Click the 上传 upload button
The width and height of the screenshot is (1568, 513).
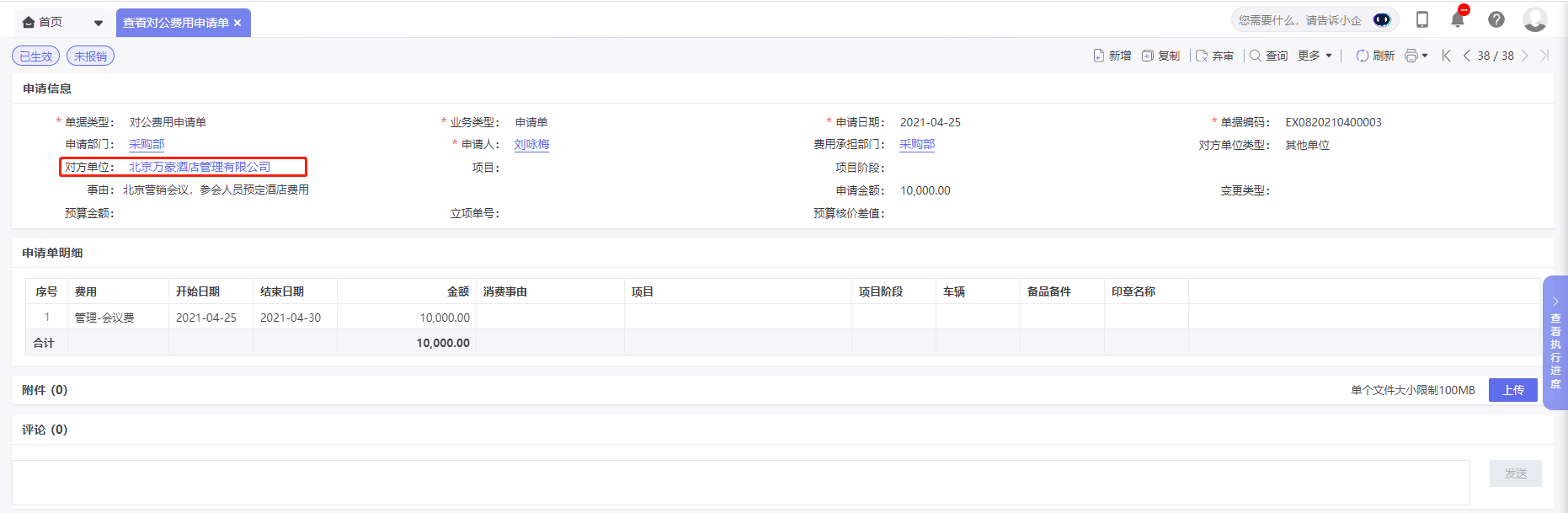click(x=1512, y=390)
